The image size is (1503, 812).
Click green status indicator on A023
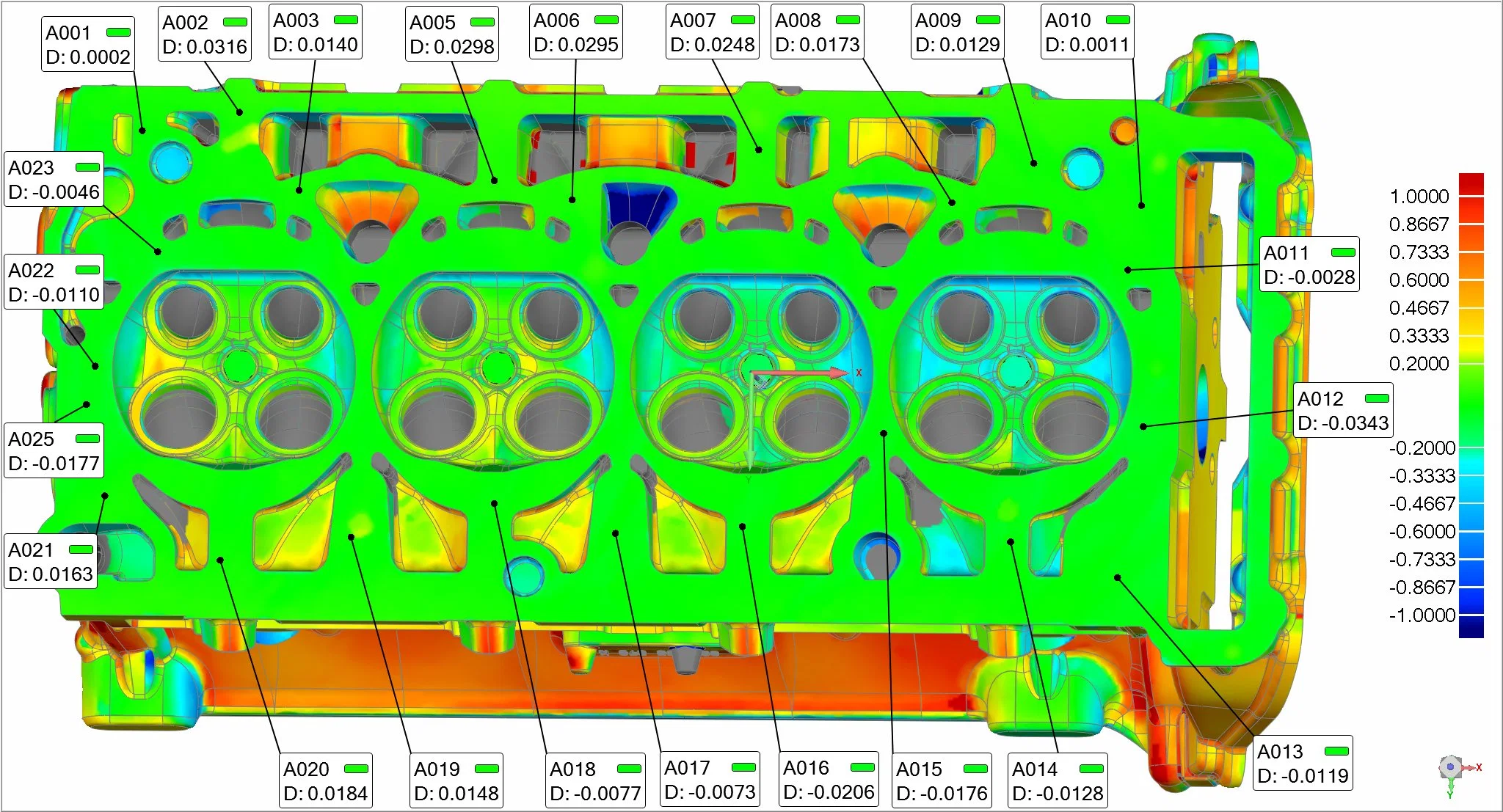[x=87, y=167]
